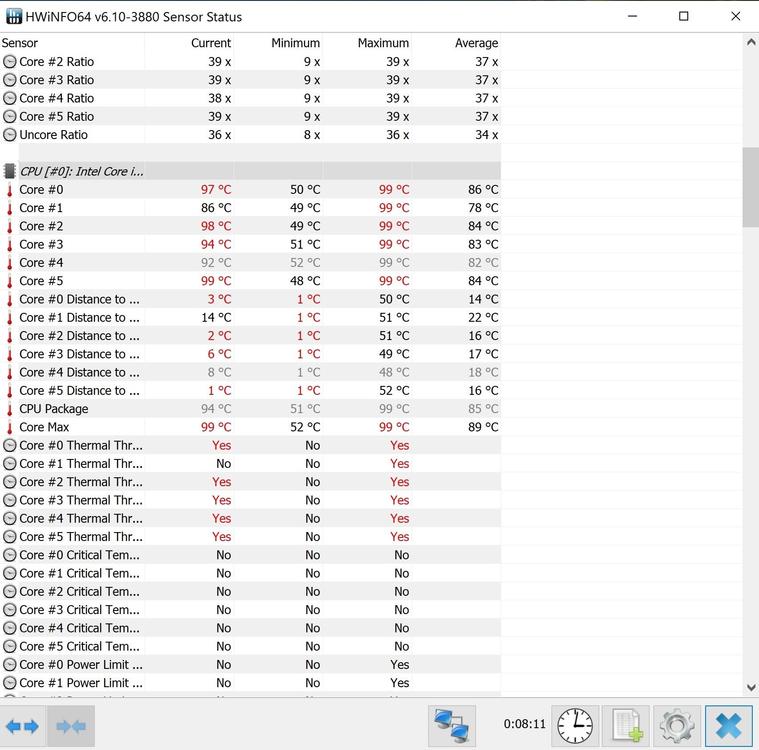
Task: Click the scrollbar down arrow
Action: click(751, 688)
